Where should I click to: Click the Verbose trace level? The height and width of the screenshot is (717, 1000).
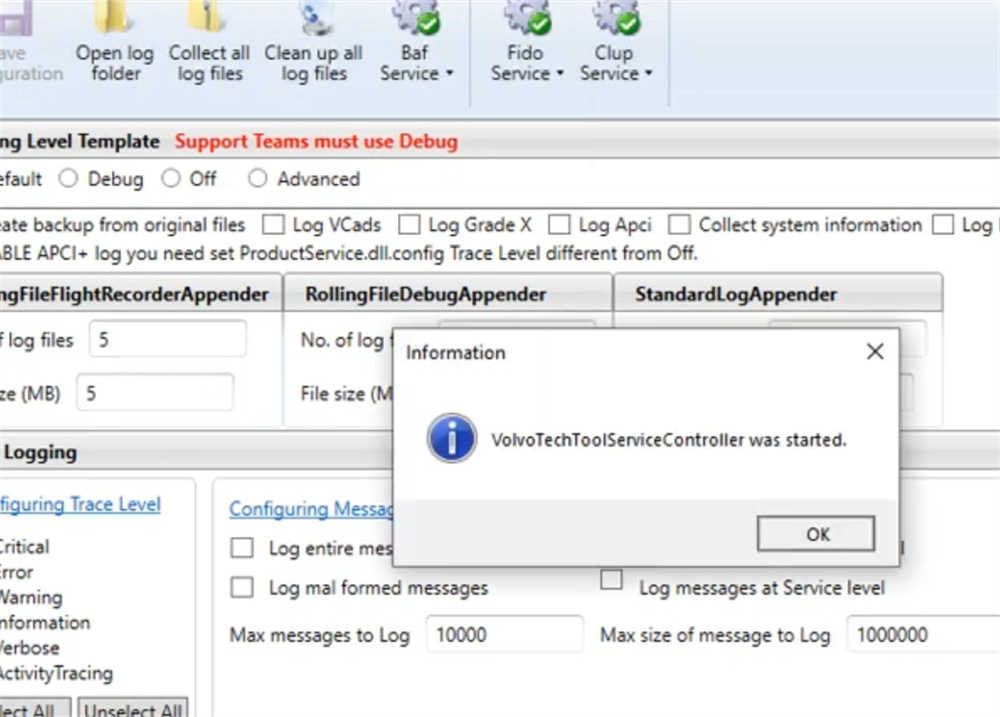tap(29, 648)
